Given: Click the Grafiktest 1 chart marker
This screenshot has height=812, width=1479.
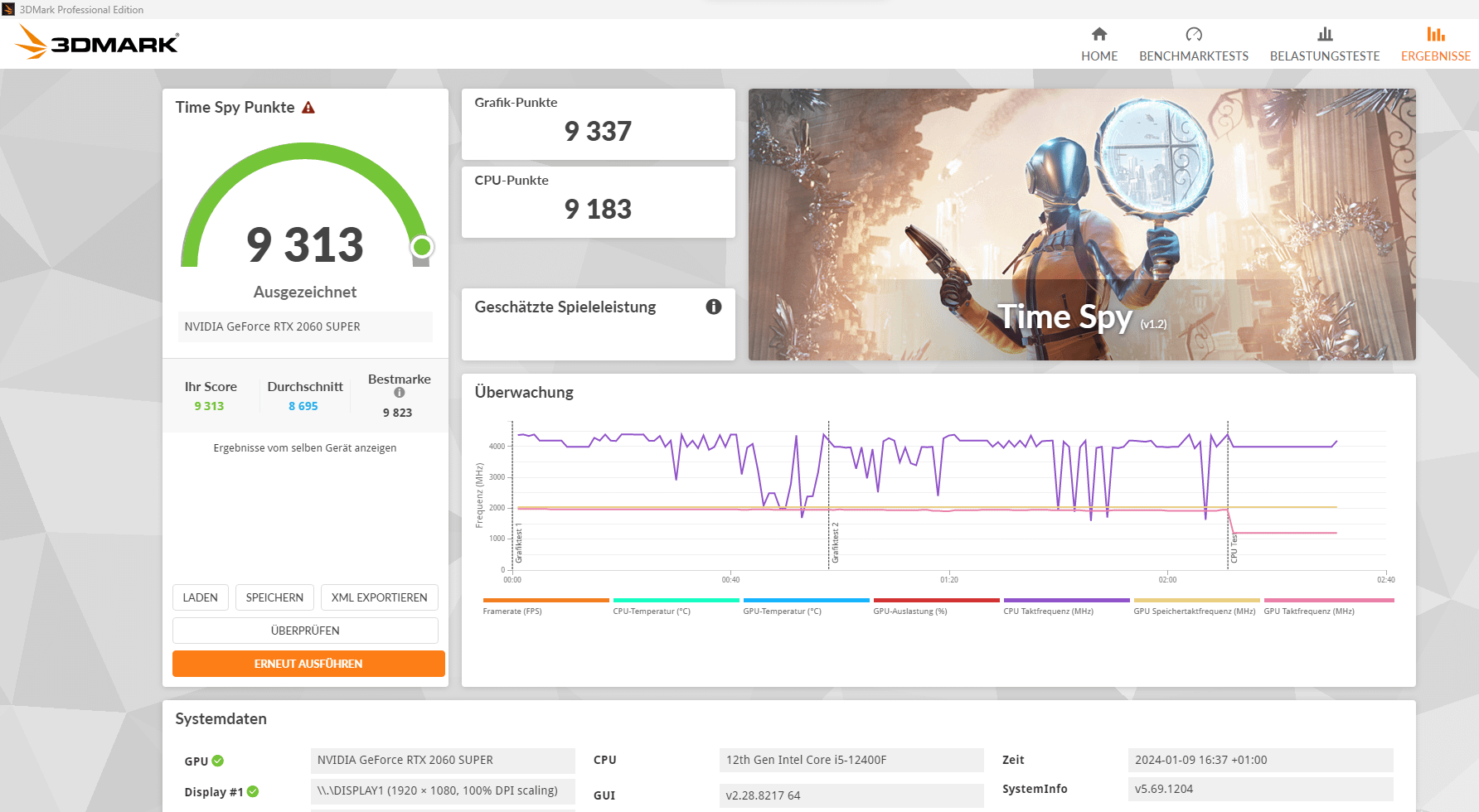Looking at the screenshot, I should click(519, 543).
